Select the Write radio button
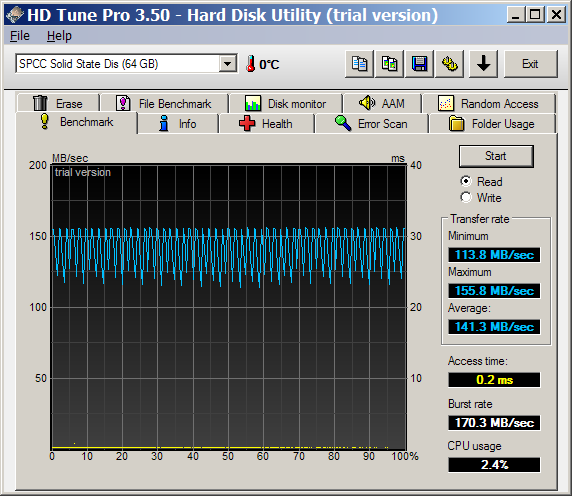Viewport: 572px width, 496px height. pos(466,197)
